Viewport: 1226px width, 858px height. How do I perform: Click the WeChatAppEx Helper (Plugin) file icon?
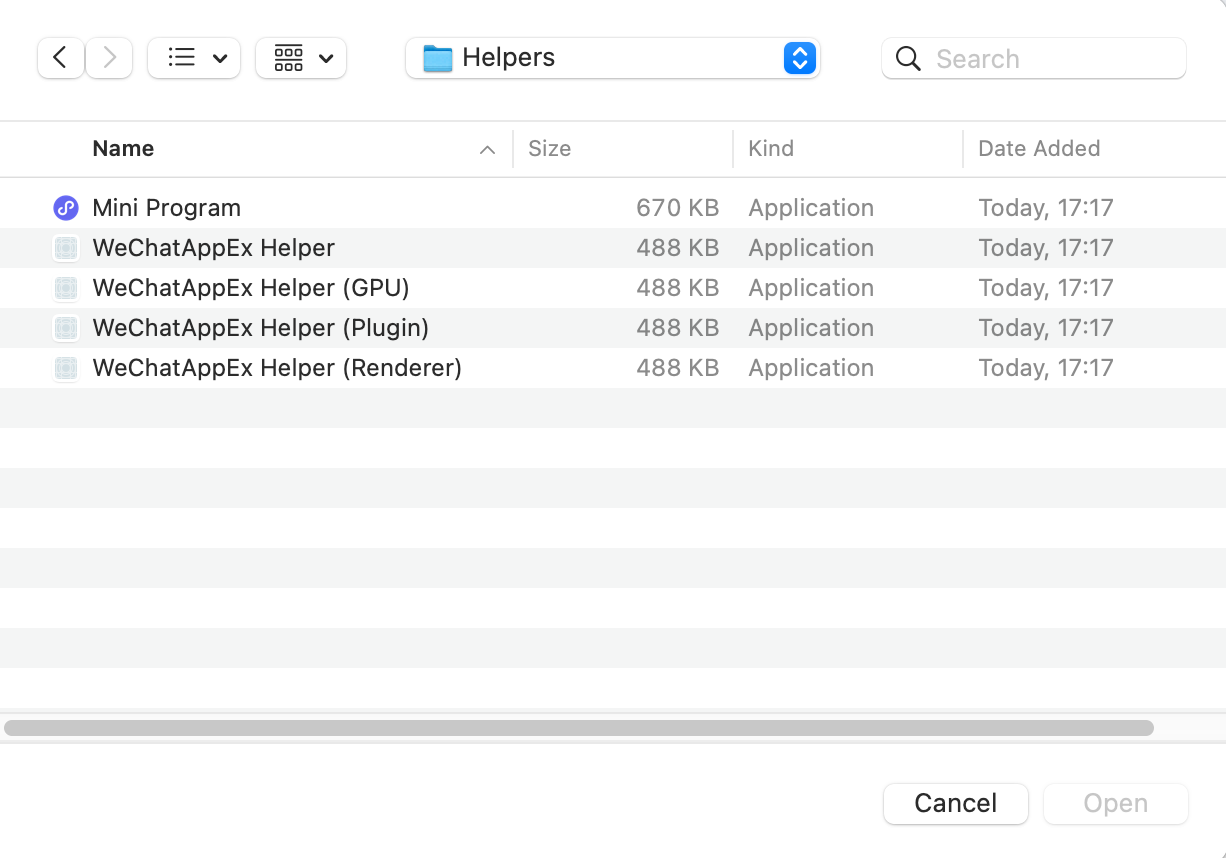66,328
